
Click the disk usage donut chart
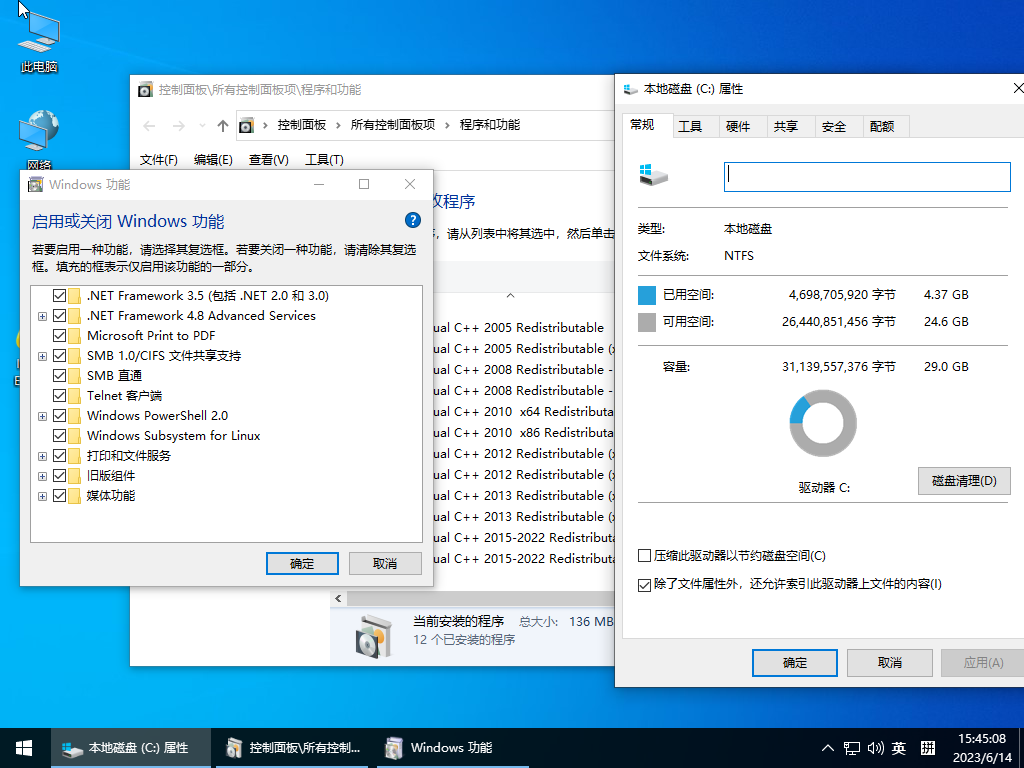(x=823, y=423)
